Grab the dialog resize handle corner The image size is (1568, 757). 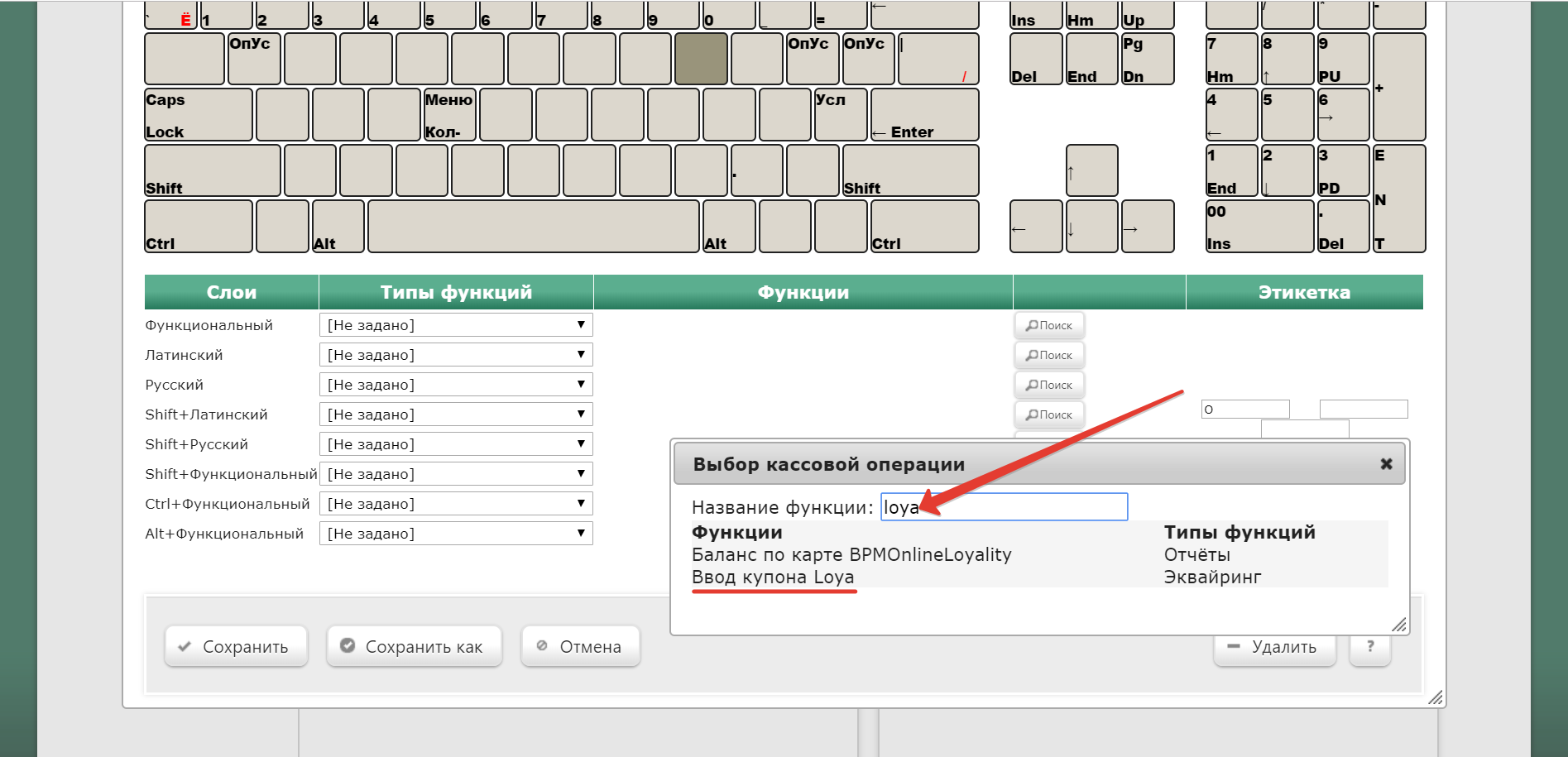coord(1399,625)
